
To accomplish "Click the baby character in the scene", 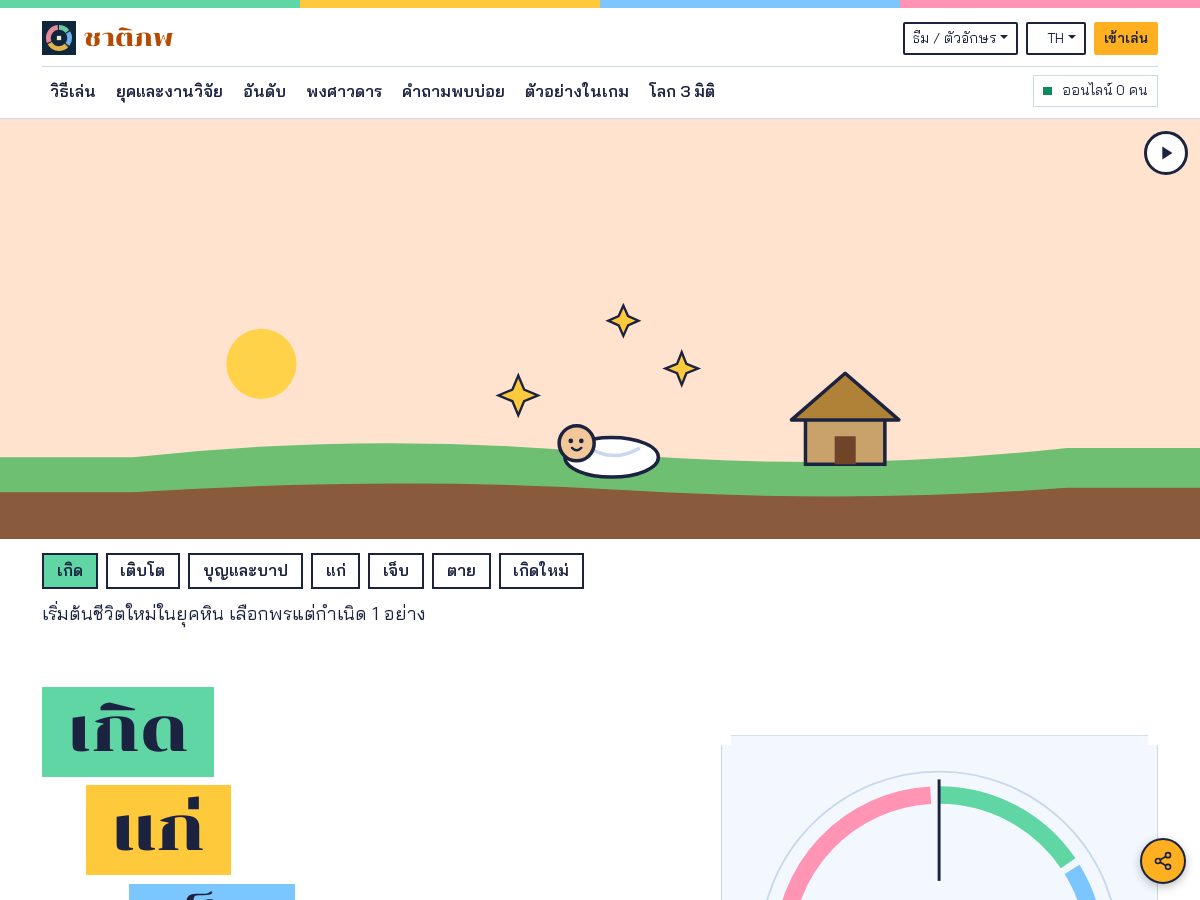I will coord(608,452).
